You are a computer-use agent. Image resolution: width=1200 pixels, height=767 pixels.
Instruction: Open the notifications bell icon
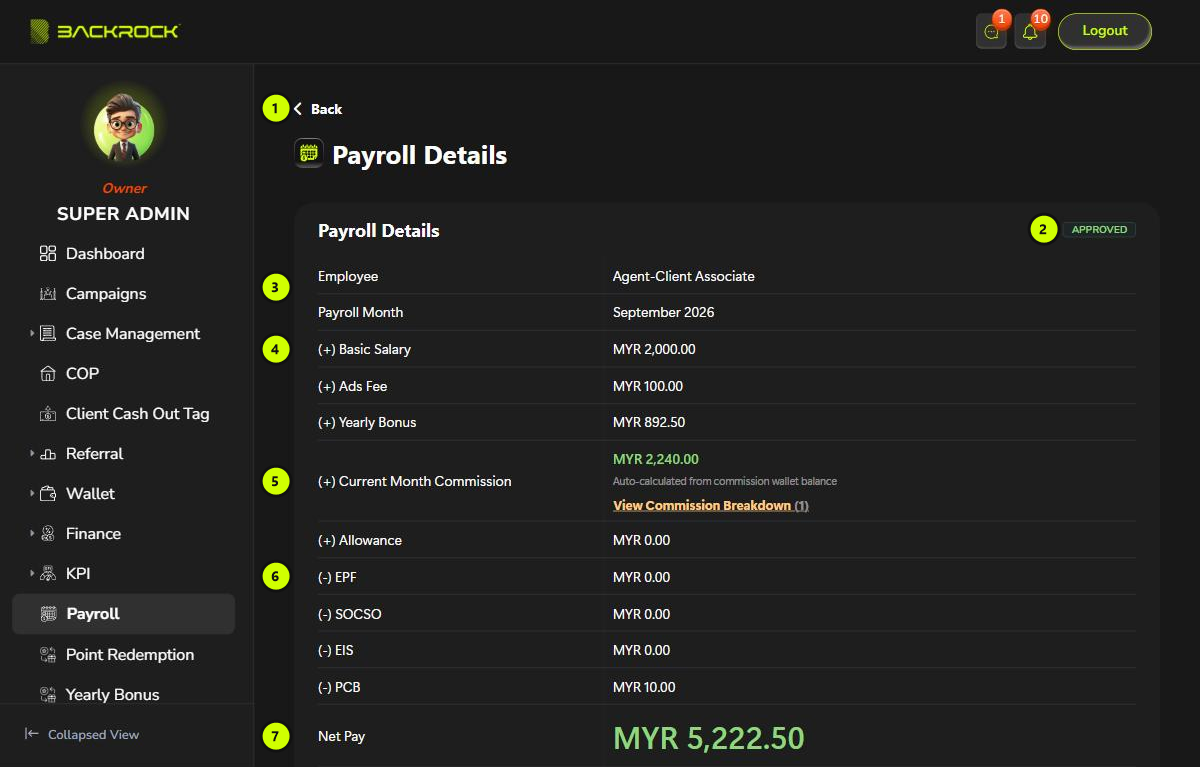pos(1030,31)
